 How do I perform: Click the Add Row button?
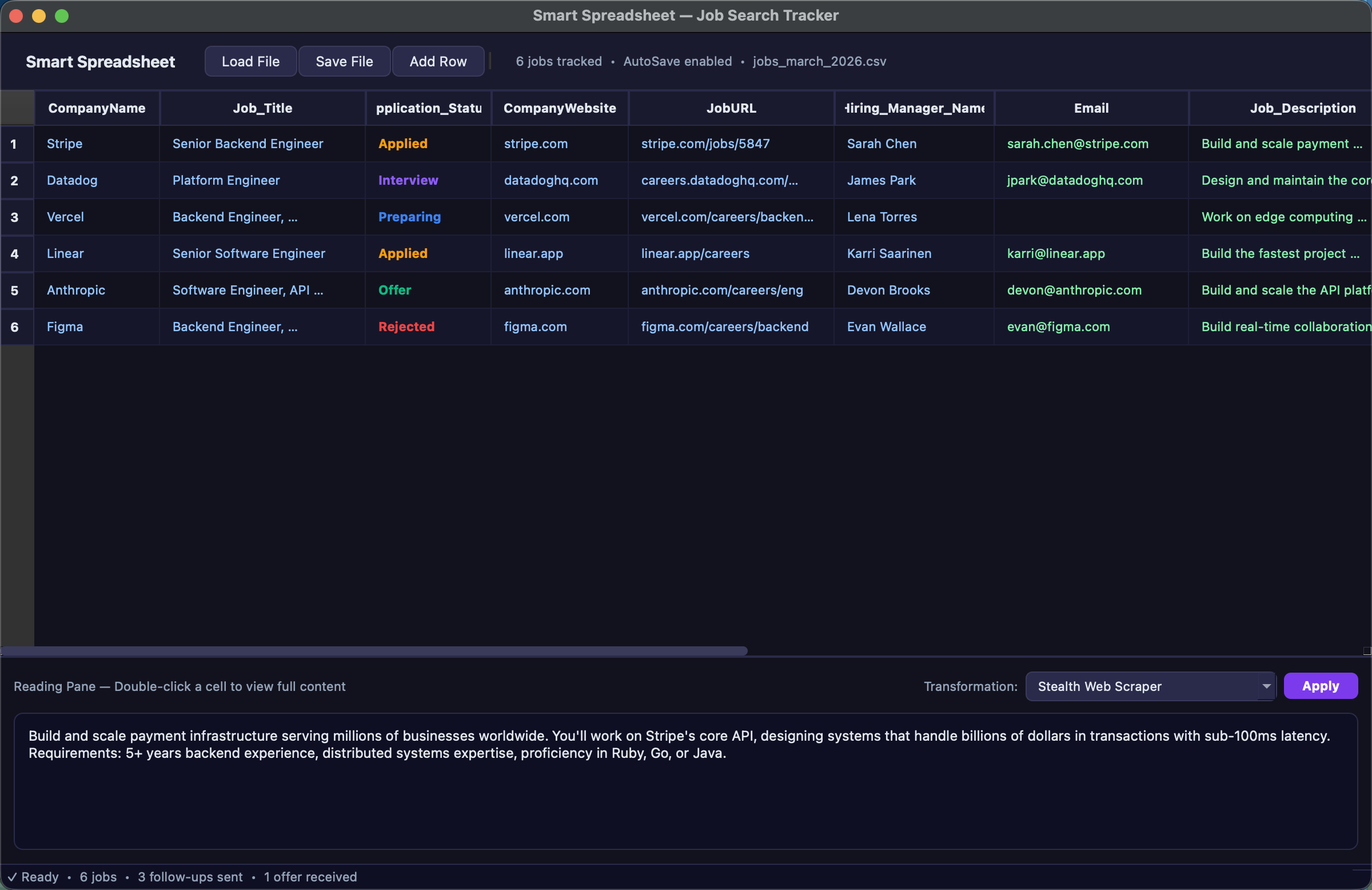click(x=438, y=61)
